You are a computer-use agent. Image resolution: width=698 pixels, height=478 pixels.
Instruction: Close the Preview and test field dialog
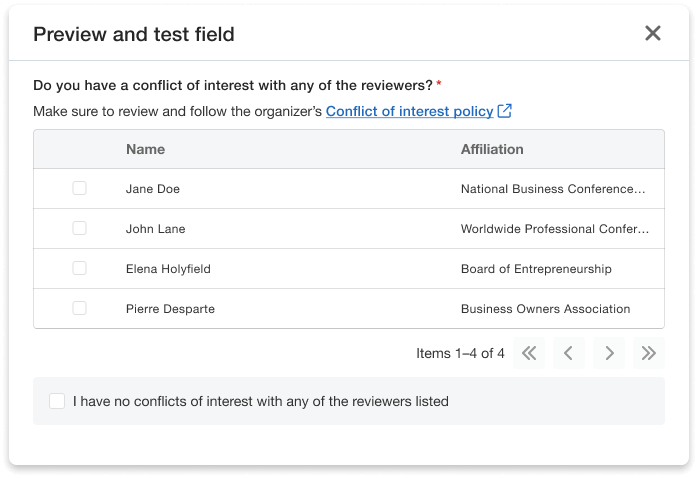tap(653, 33)
